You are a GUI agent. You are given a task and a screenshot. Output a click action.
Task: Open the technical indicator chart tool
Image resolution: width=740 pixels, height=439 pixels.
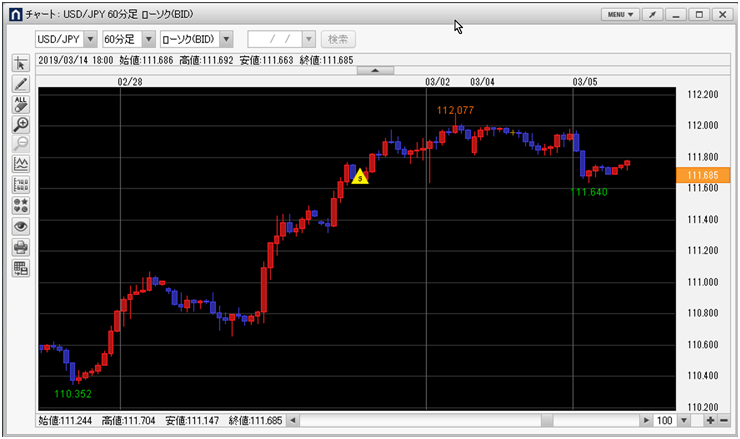tap(20, 165)
